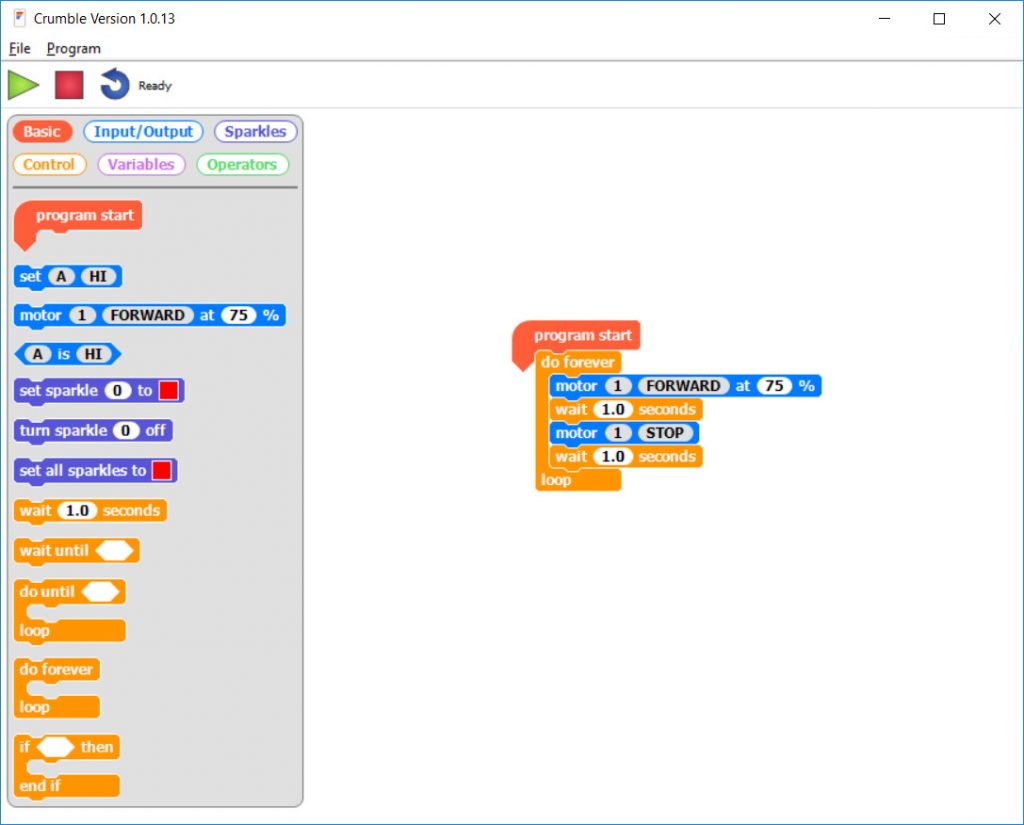Image resolution: width=1024 pixels, height=825 pixels.
Task: Show the Operators block category
Action: pos(242,165)
